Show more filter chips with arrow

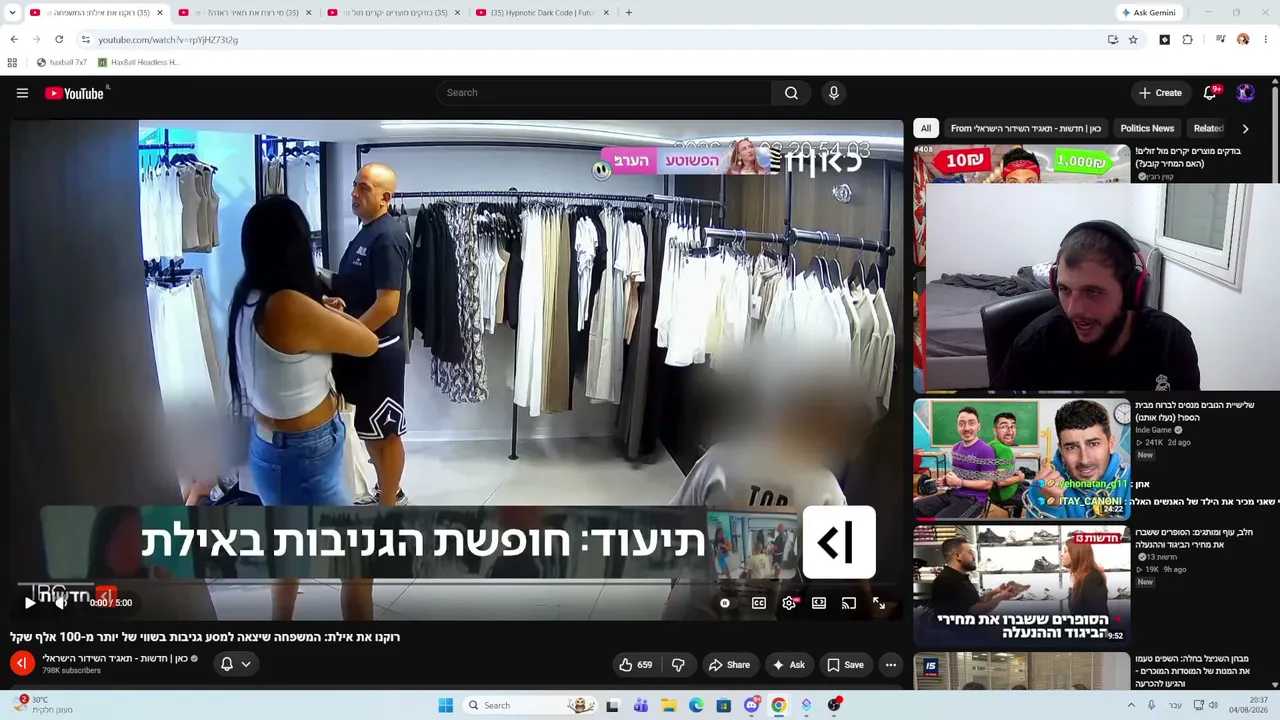click(1245, 128)
